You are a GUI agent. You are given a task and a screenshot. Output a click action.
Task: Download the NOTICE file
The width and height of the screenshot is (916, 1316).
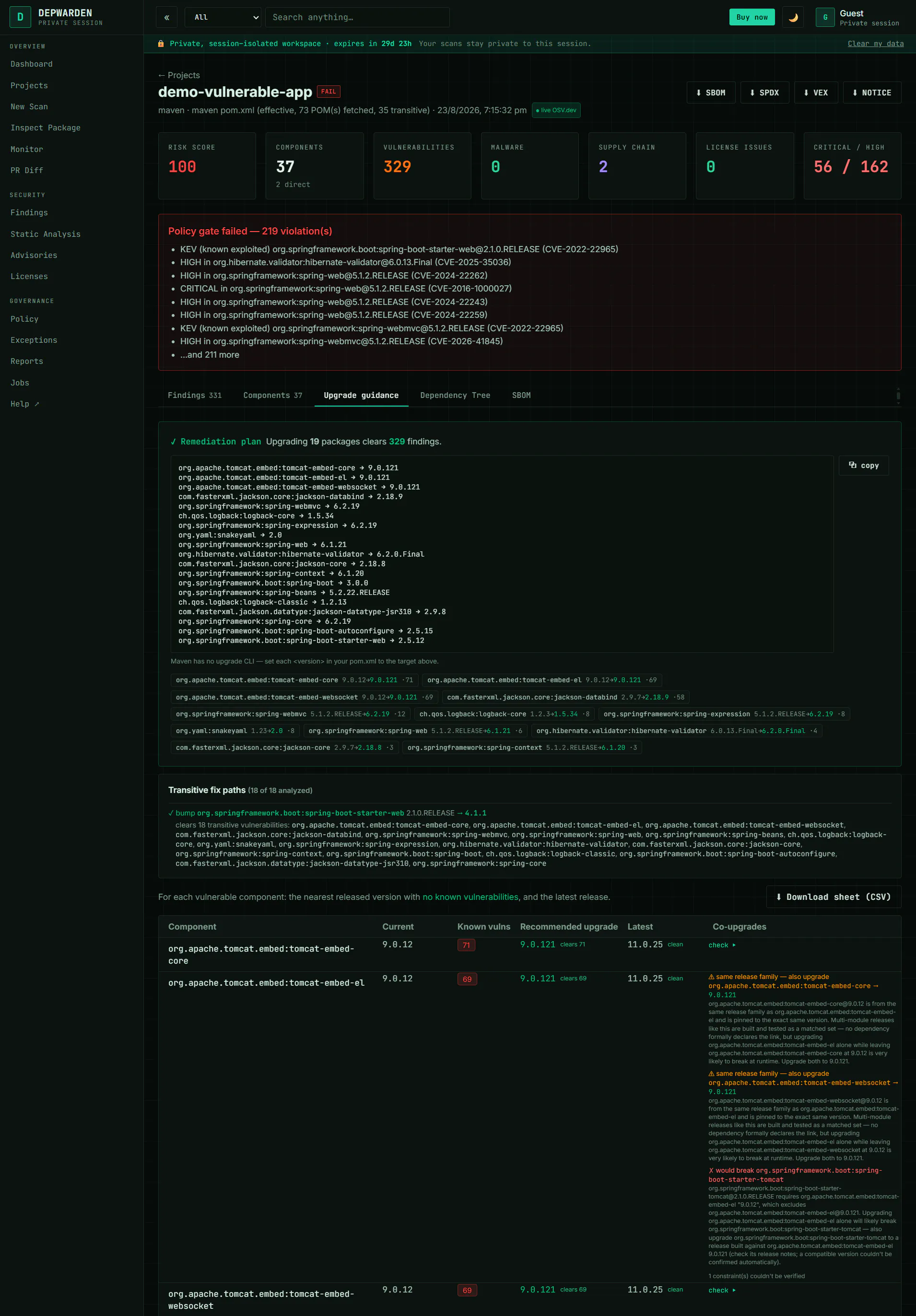(872, 92)
